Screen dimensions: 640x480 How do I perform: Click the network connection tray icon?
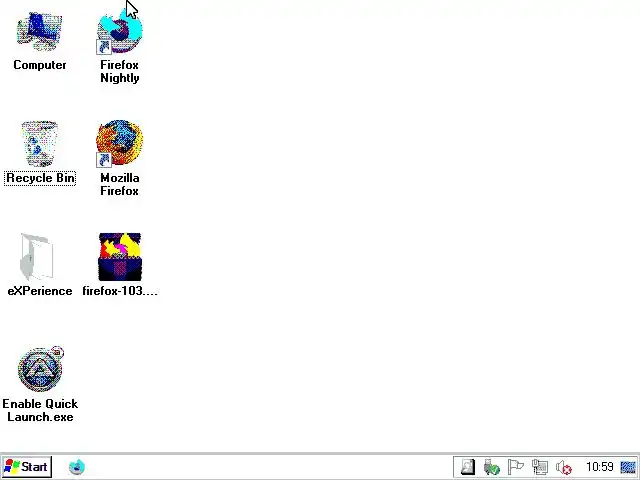click(540, 467)
